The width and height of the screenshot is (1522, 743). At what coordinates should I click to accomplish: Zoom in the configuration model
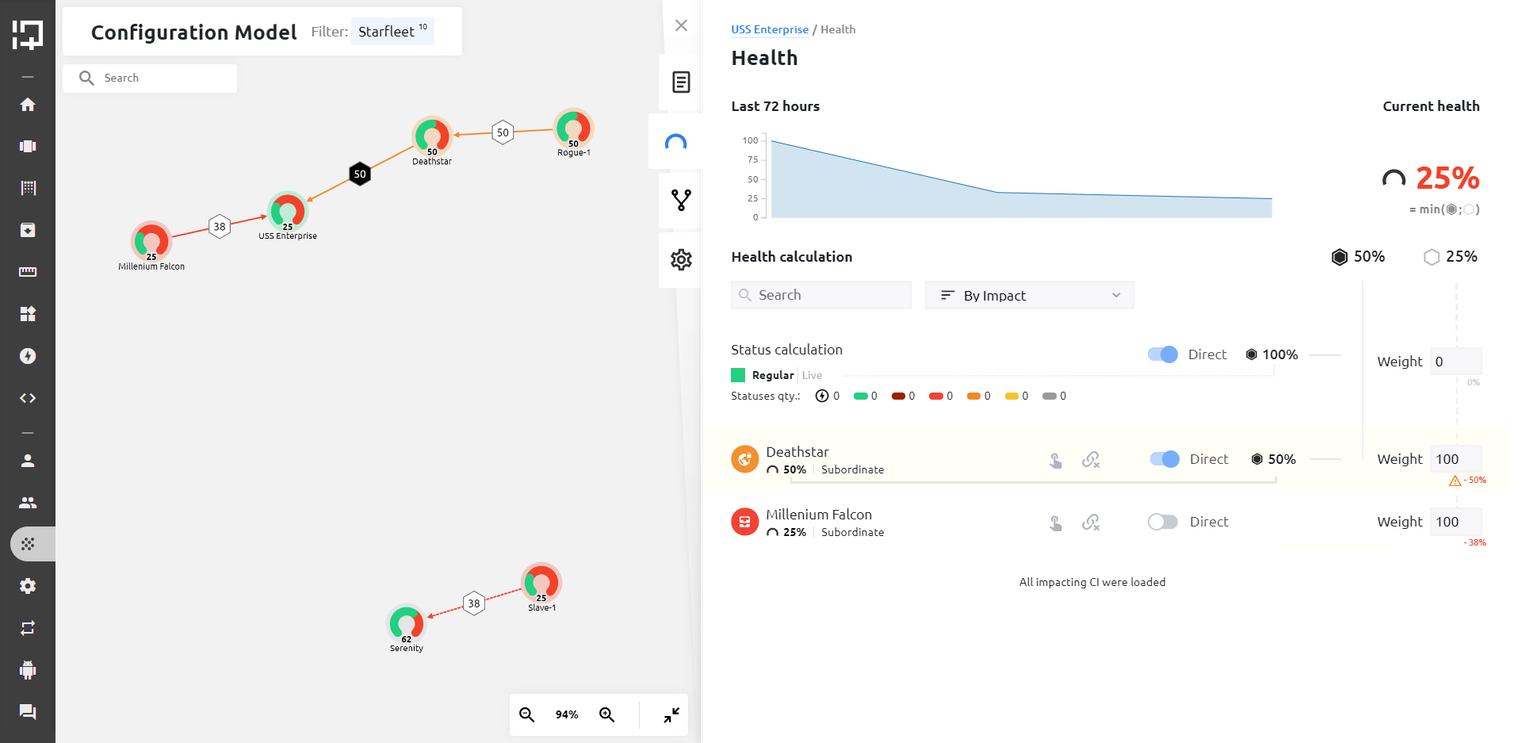click(607, 714)
